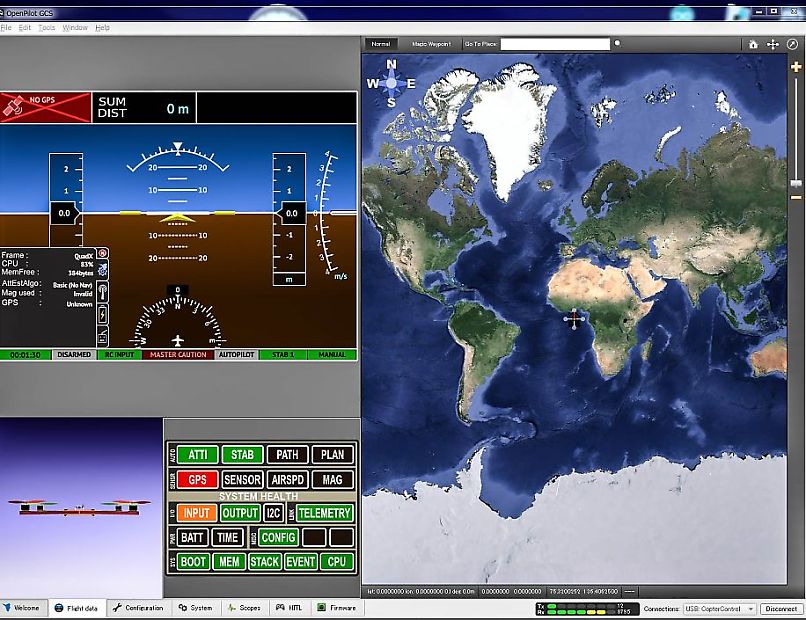Open the antenna telemetry panel icon
The height and width of the screenshot is (620, 806).
pyautogui.click(x=103, y=293)
